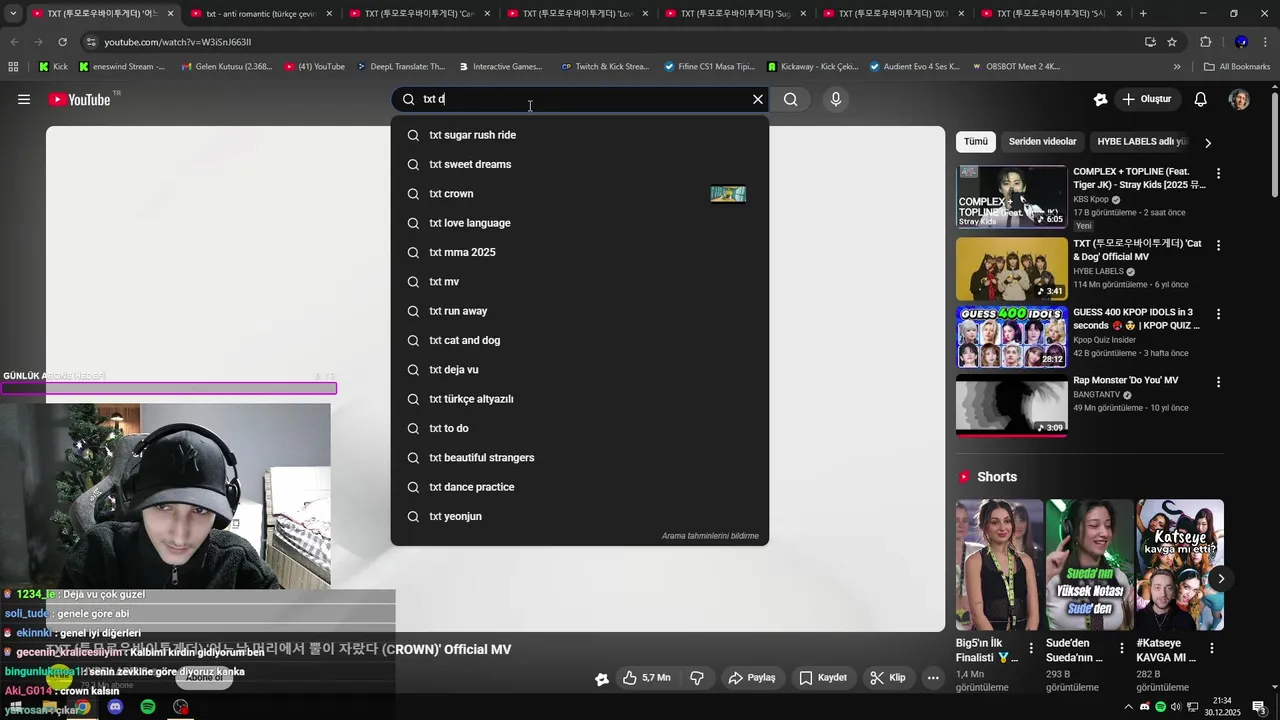Image resolution: width=1280 pixels, height=720 pixels.
Task: Click the Paylaş share button
Action: pos(752,678)
